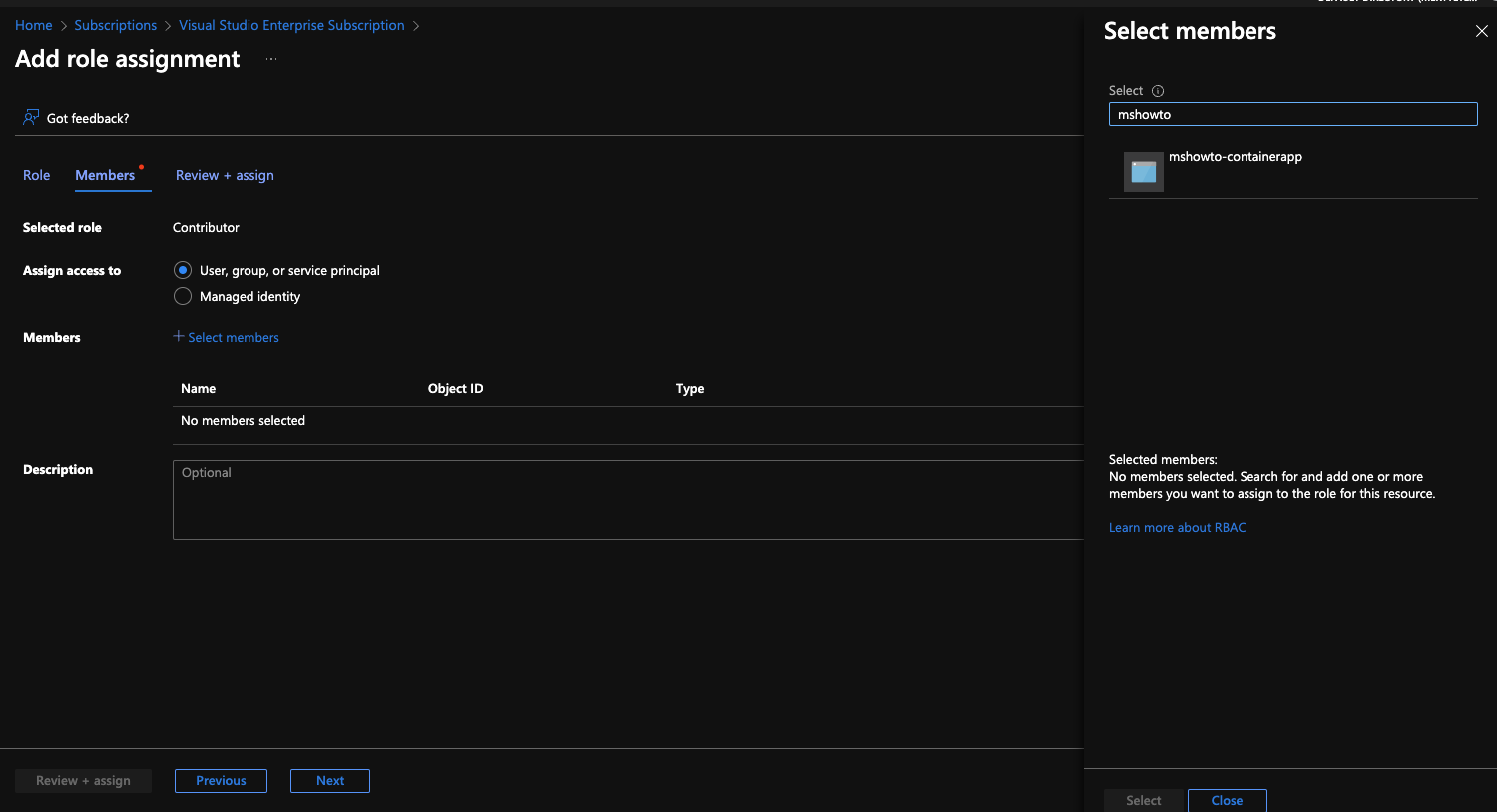This screenshot has height=812, width=1497.
Task: Click the Select members link
Action: [x=234, y=337]
